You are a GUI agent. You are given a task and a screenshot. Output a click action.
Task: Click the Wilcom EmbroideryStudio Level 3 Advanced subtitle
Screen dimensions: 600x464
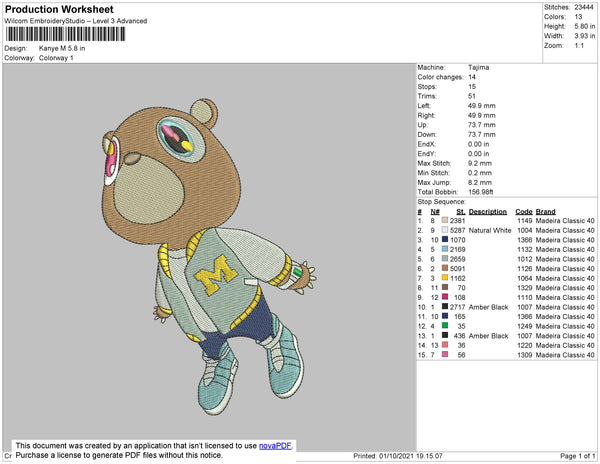[76, 21]
